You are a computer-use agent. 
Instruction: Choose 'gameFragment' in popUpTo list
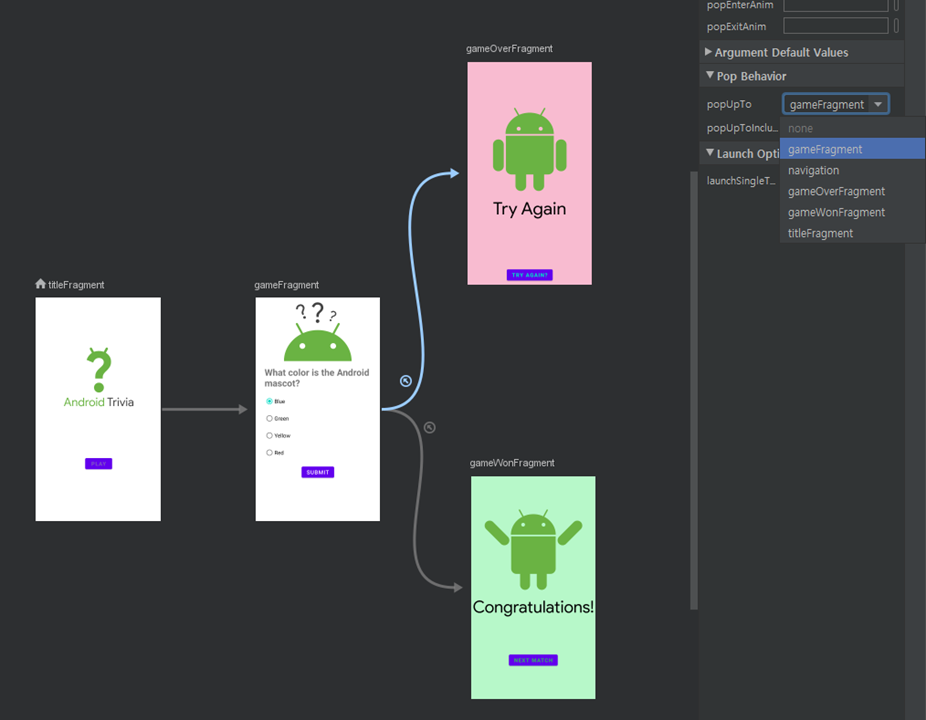pos(852,149)
